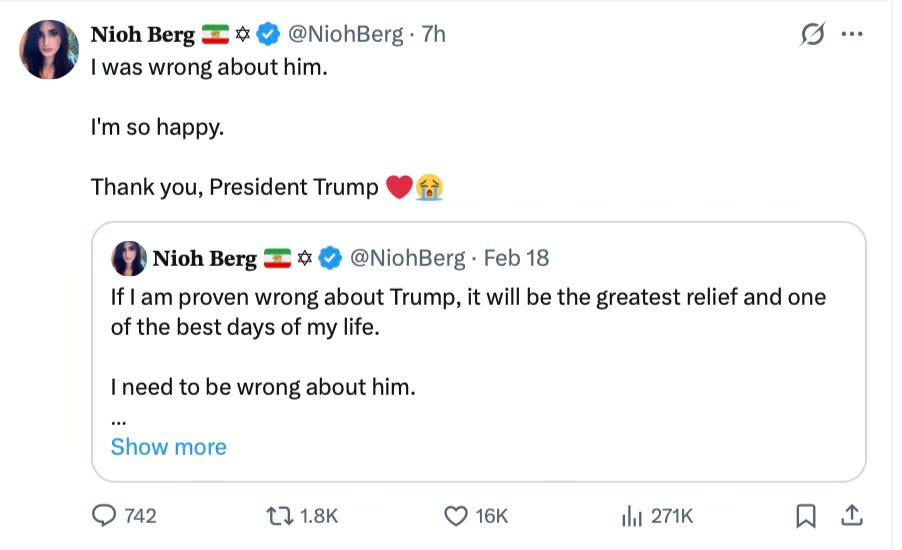Click the quoted tweet's small avatar
Viewport: 902px width, 550px height.
pyautogui.click(x=129, y=258)
